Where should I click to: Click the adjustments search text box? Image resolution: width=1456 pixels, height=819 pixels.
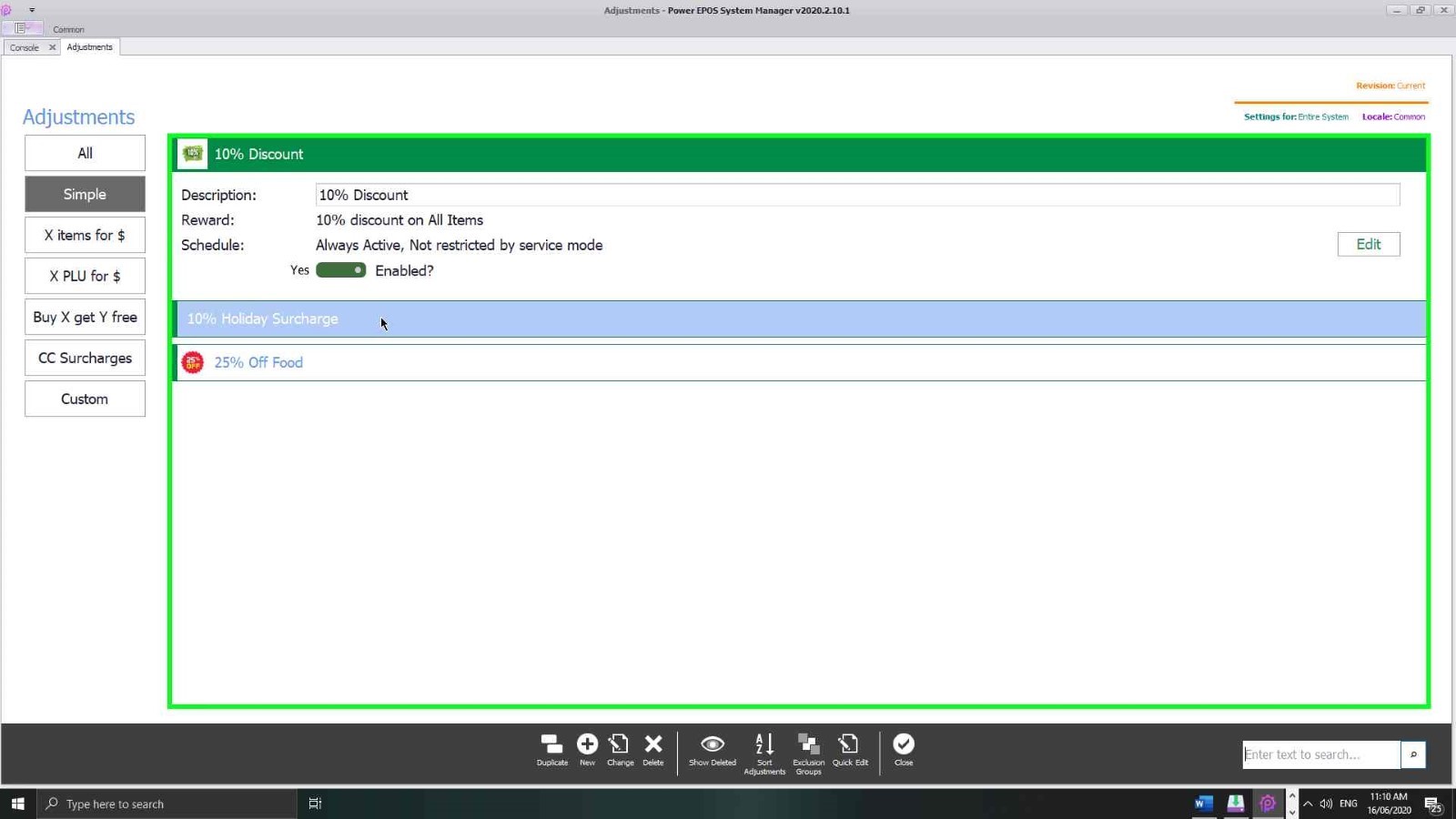pos(1321,754)
